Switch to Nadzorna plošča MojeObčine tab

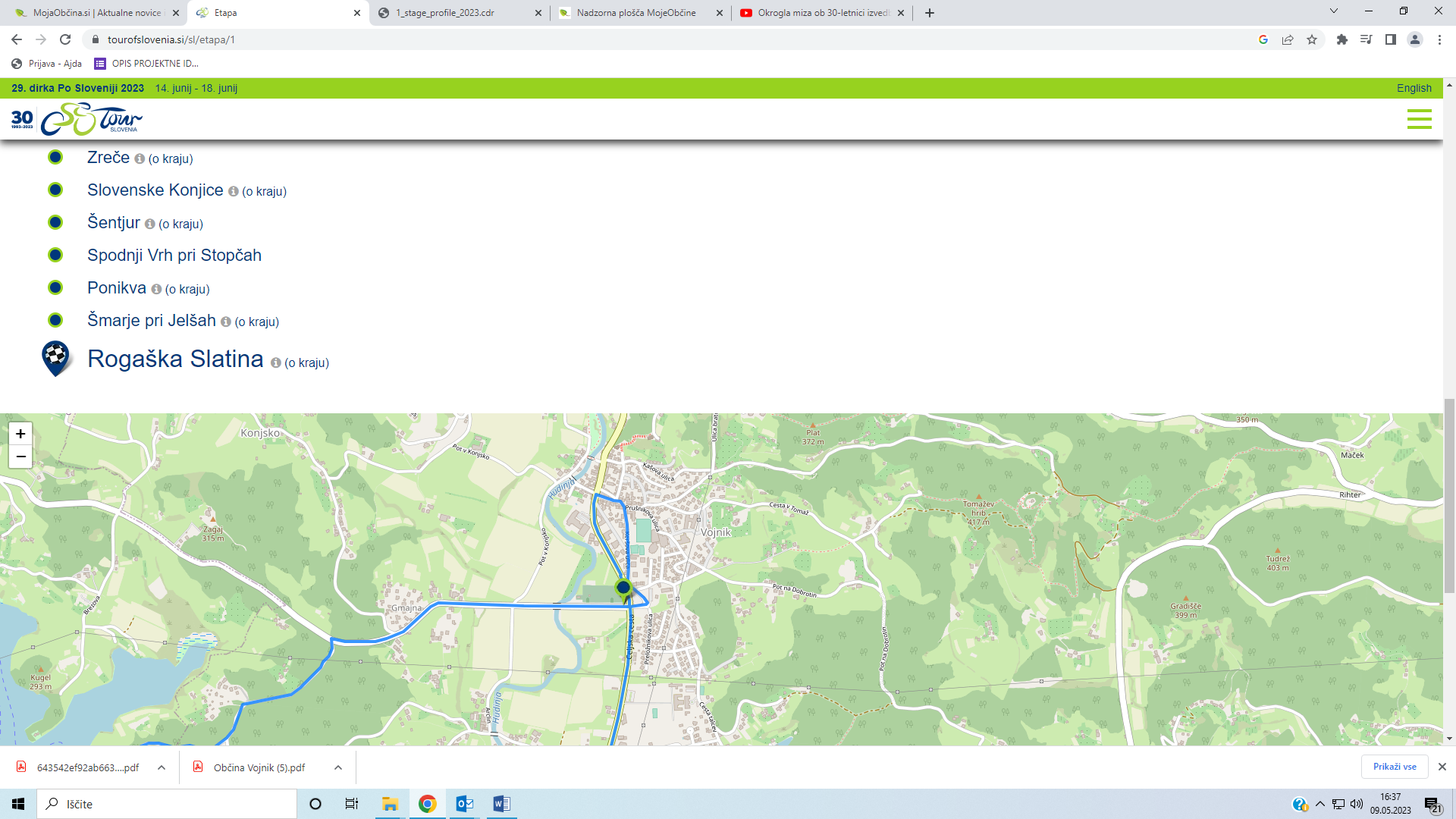coord(635,13)
